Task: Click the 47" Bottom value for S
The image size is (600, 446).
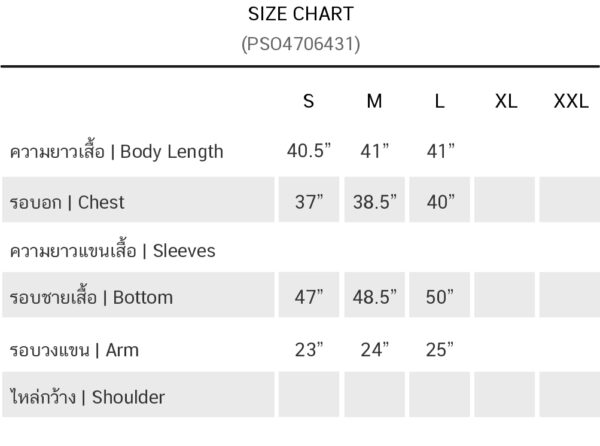Action: pyautogui.click(x=309, y=297)
